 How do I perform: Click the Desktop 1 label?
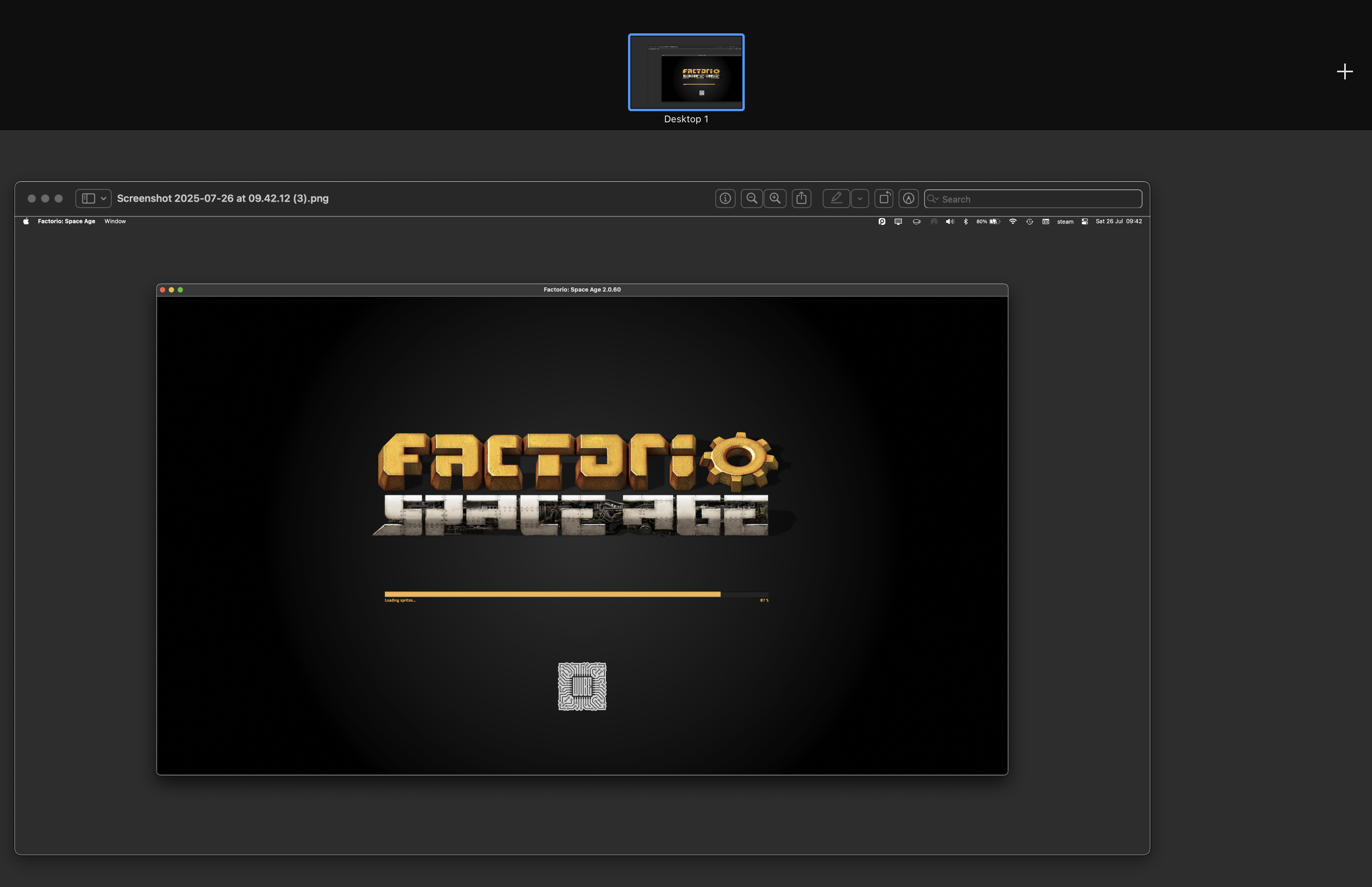tap(686, 119)
